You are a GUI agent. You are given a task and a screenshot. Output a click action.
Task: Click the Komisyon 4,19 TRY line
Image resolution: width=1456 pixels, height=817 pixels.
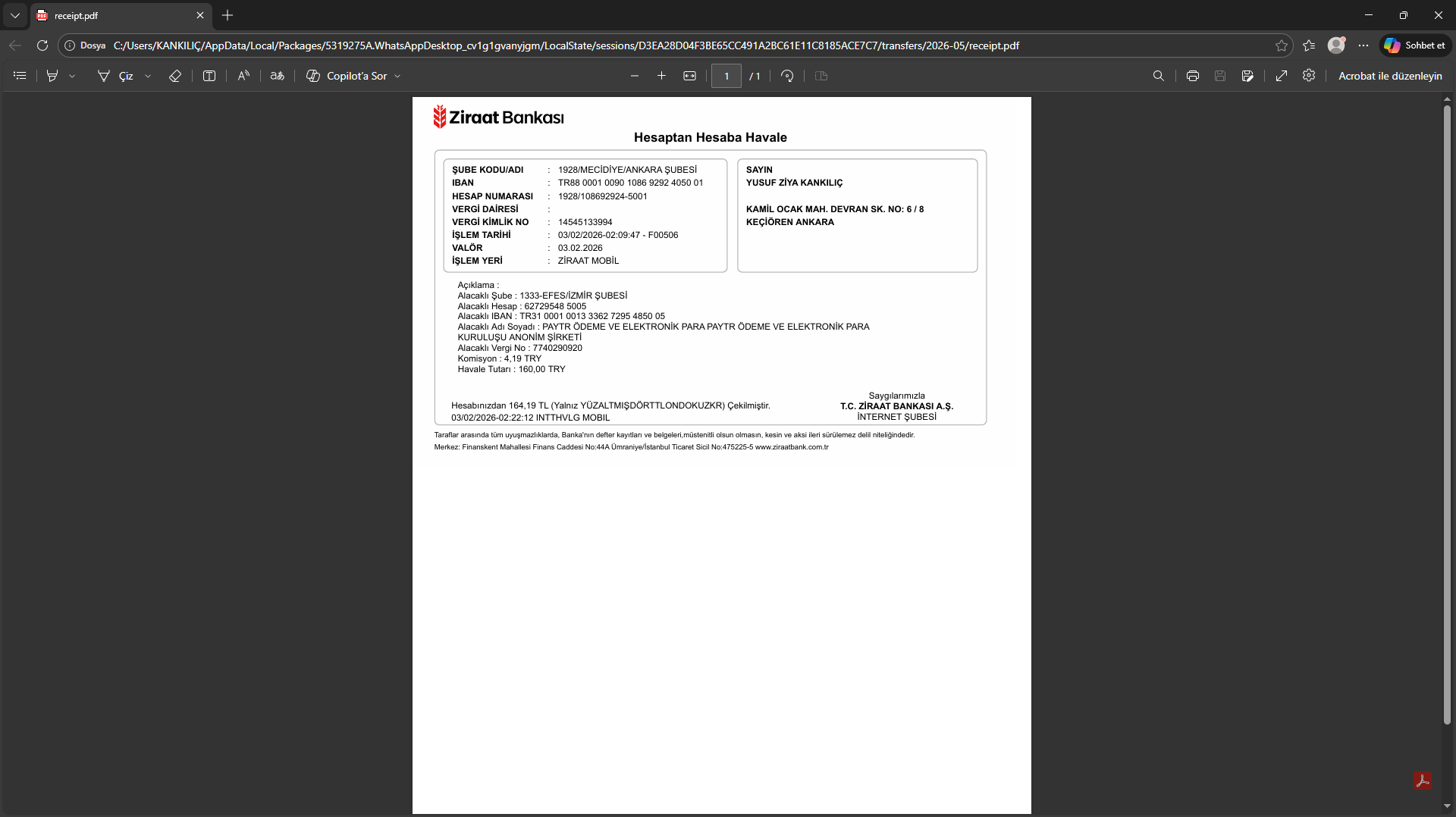tap(500, 358)
